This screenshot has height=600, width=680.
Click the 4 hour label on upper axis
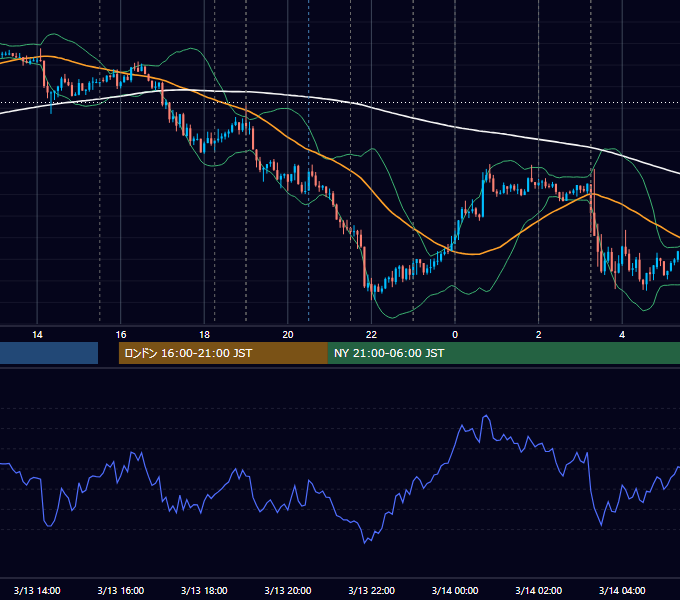[x=622, y=335]
